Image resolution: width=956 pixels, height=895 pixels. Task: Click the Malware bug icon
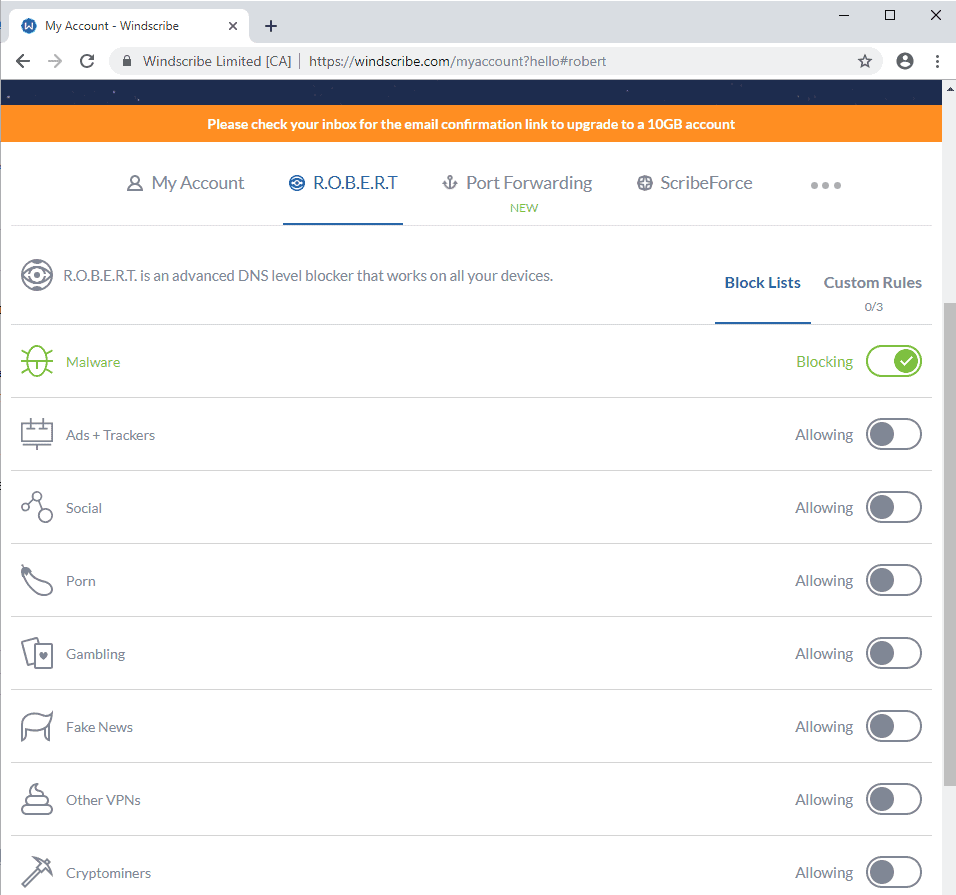coord(37,362)
